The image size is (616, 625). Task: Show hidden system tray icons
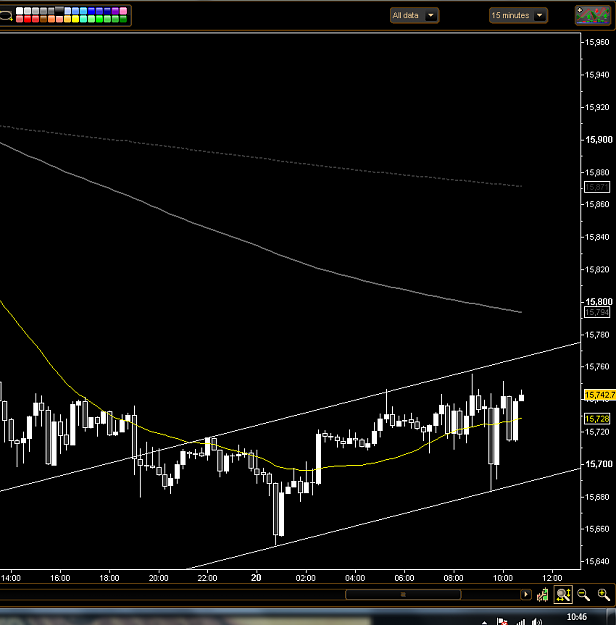click(x=484, y=622)
